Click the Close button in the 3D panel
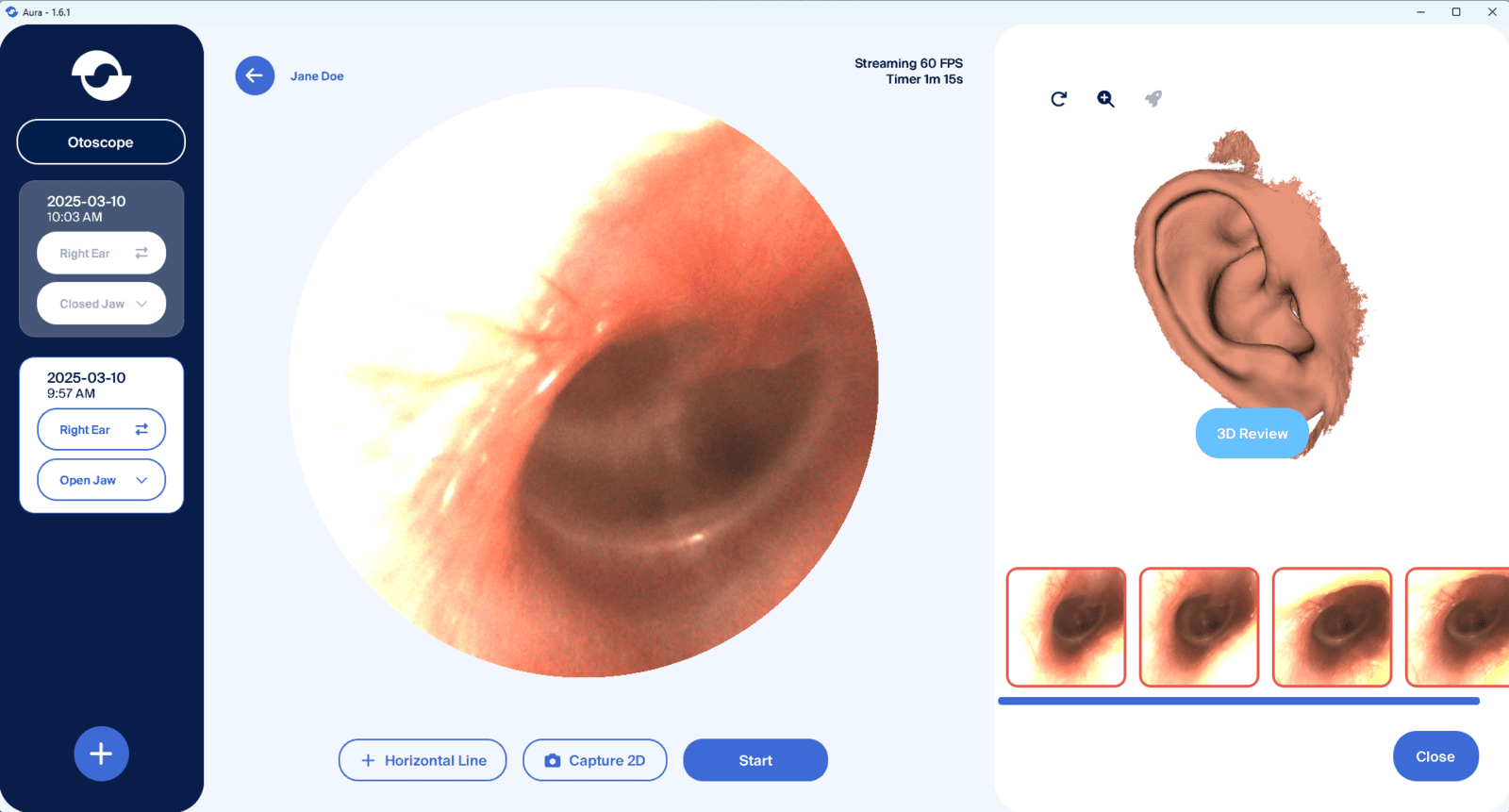The height and width of the screenshot is (812, 1509). [x=1435, y=756]
